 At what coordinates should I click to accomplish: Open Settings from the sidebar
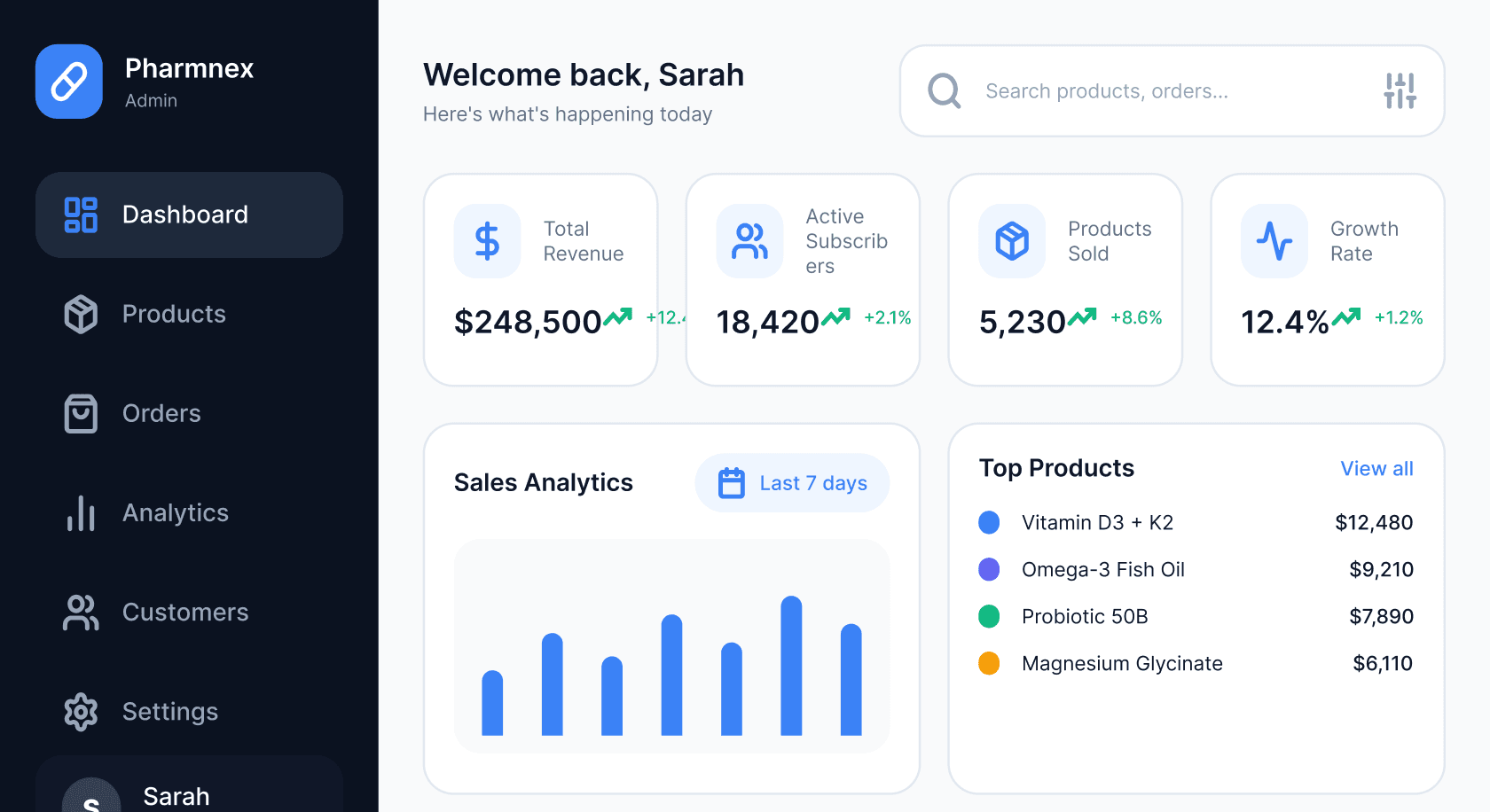click(189, 712)
